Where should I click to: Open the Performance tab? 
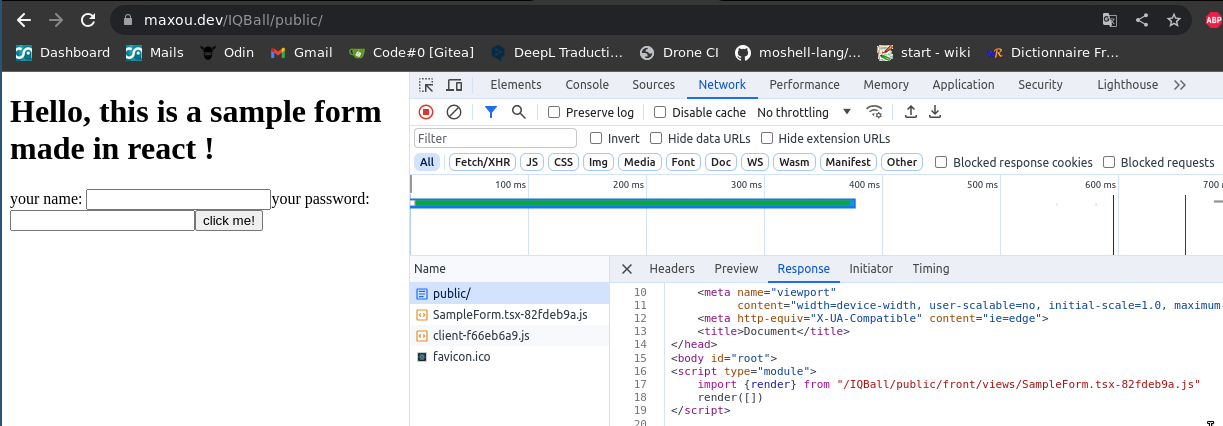coord(805,85)
